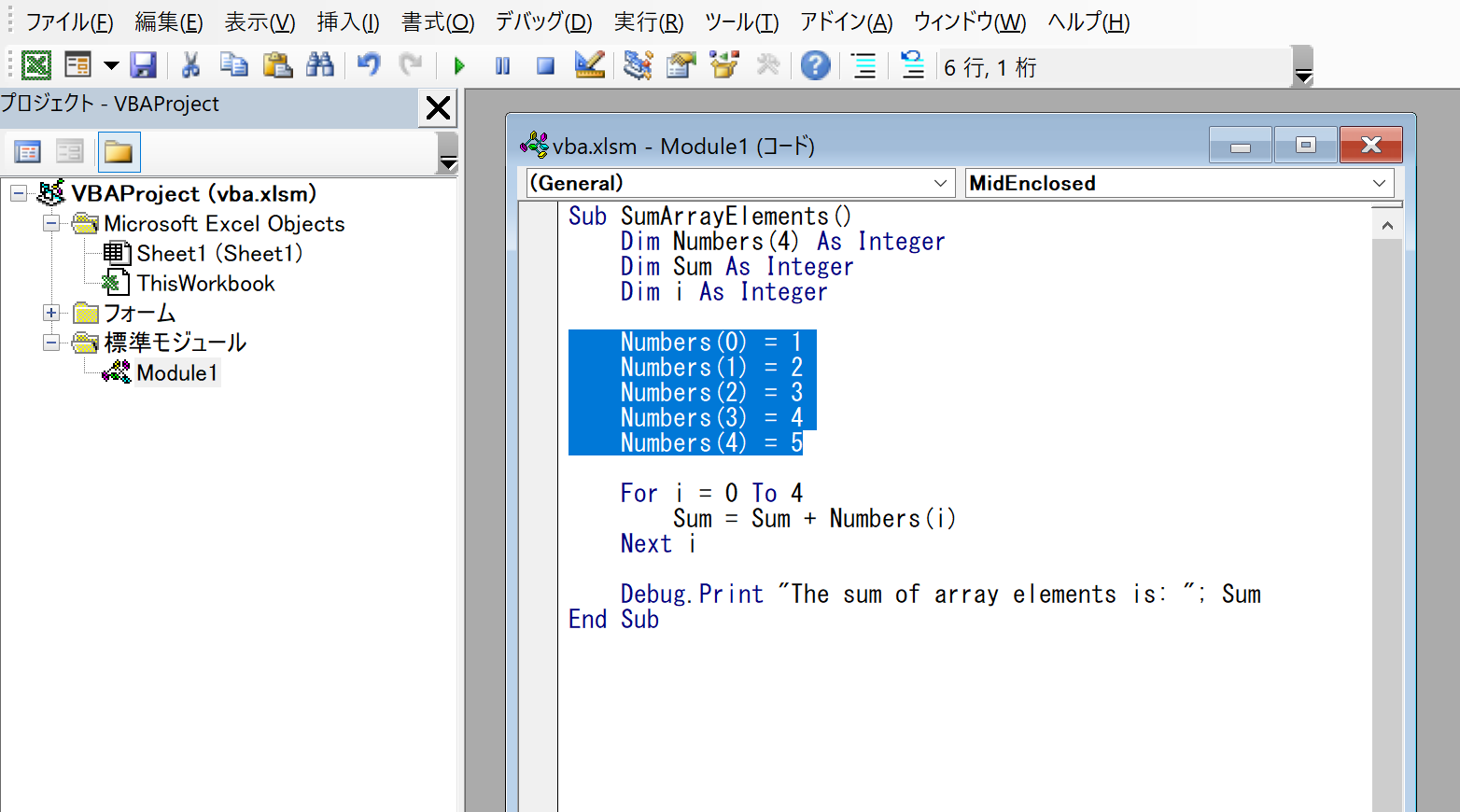Run the Sub with the play button
The image size is (1460, 812).
click(x=459, y=65)
